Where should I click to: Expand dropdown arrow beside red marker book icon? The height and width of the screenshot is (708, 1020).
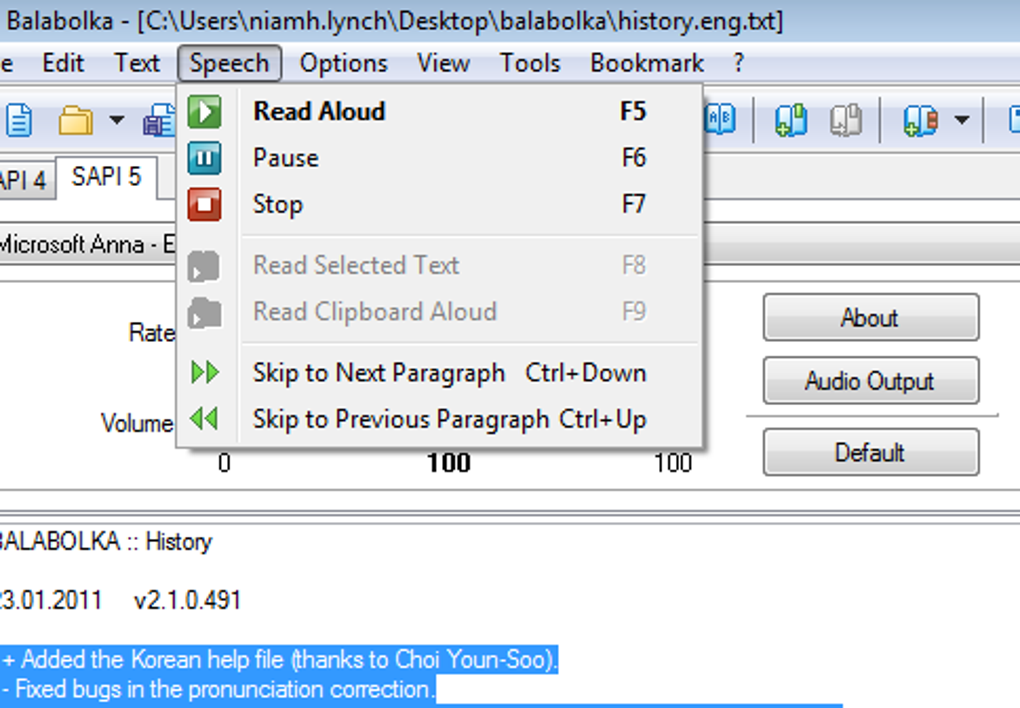[961, 120]
